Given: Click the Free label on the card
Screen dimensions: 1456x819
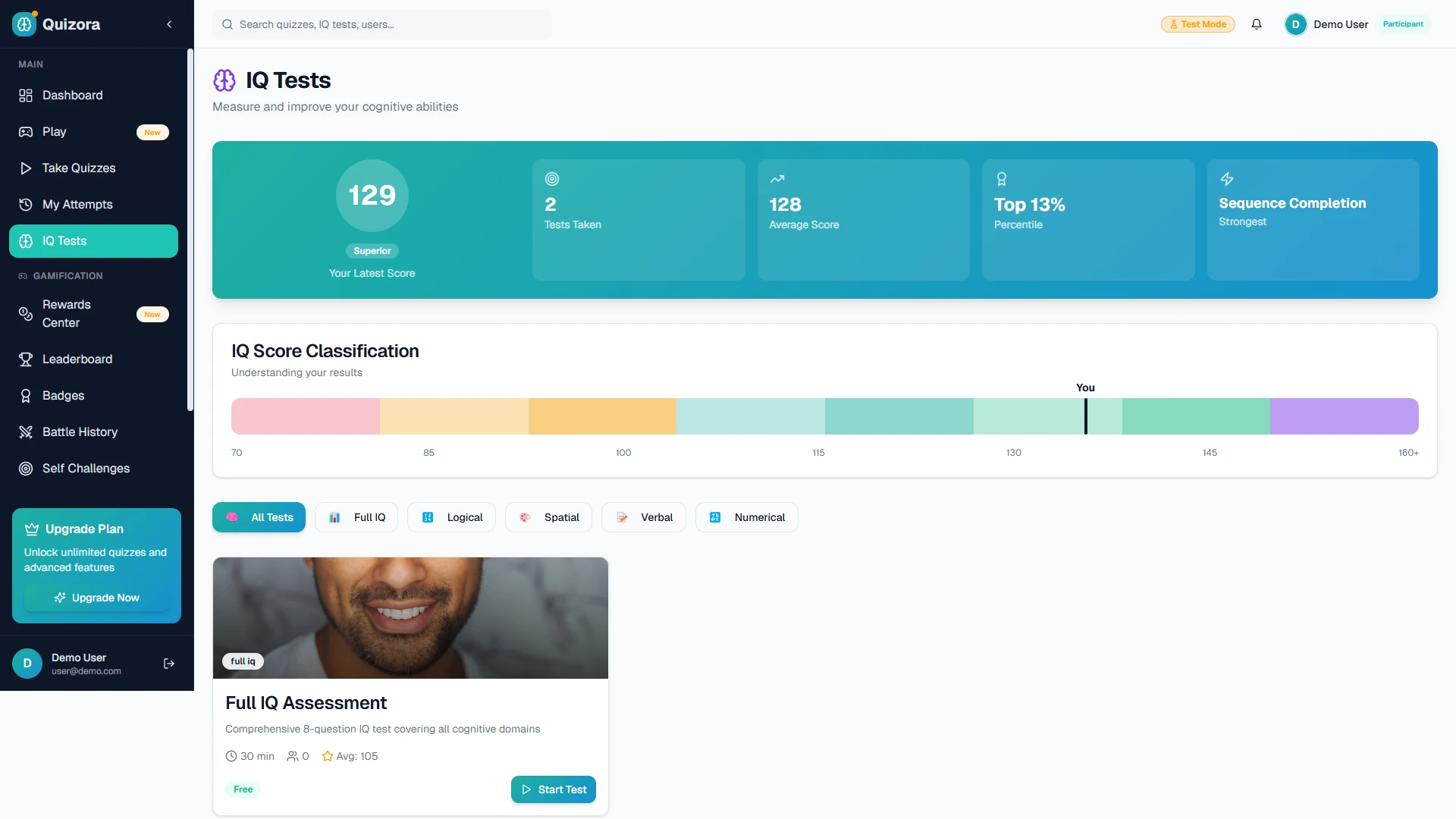Looking at the screenshot, I should (x=243, y=789).
